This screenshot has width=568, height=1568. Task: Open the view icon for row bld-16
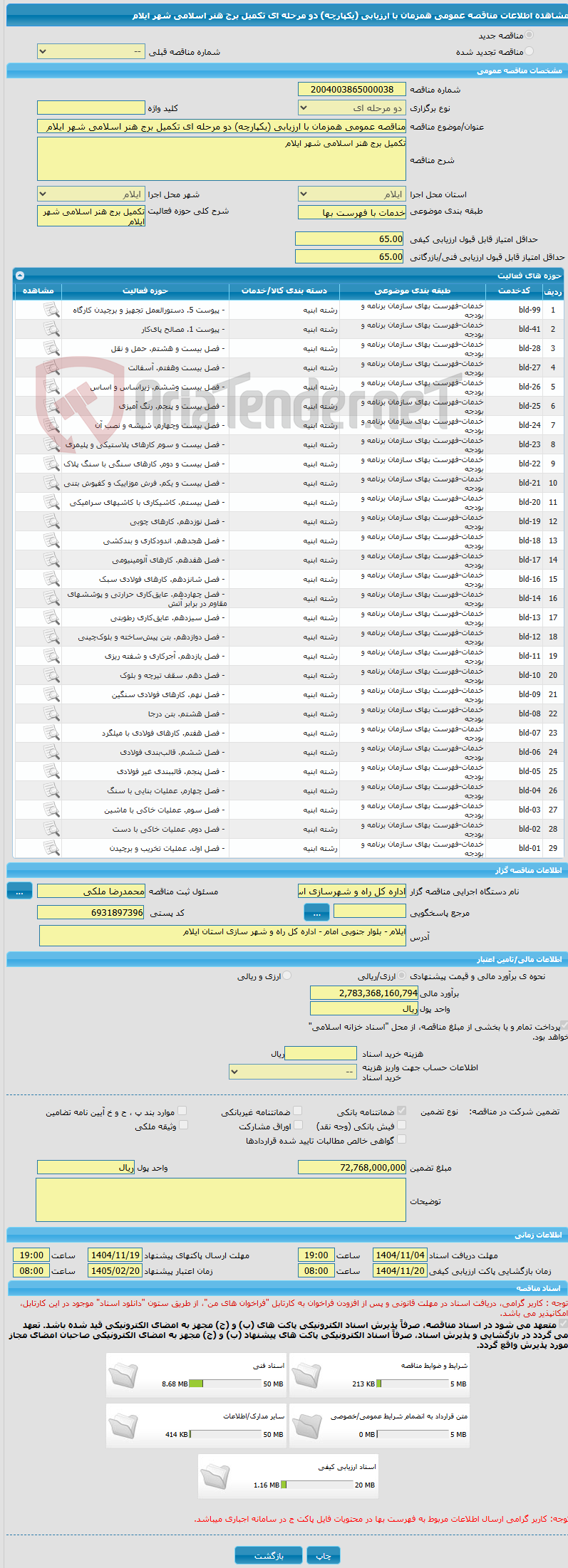click(x=51, y=579)
